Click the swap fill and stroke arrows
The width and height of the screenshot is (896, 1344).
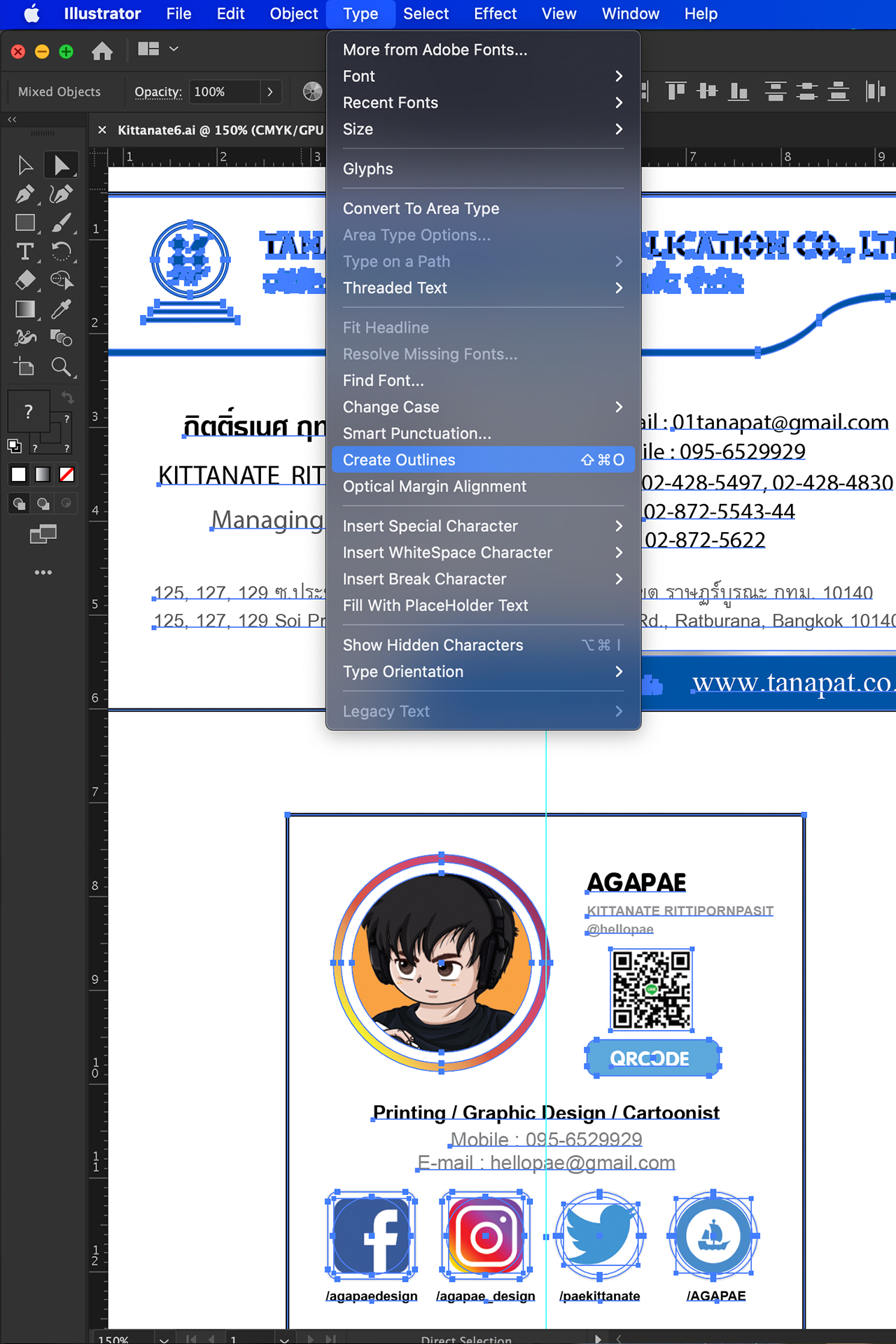pyautogui.click(x=67, y=398)
